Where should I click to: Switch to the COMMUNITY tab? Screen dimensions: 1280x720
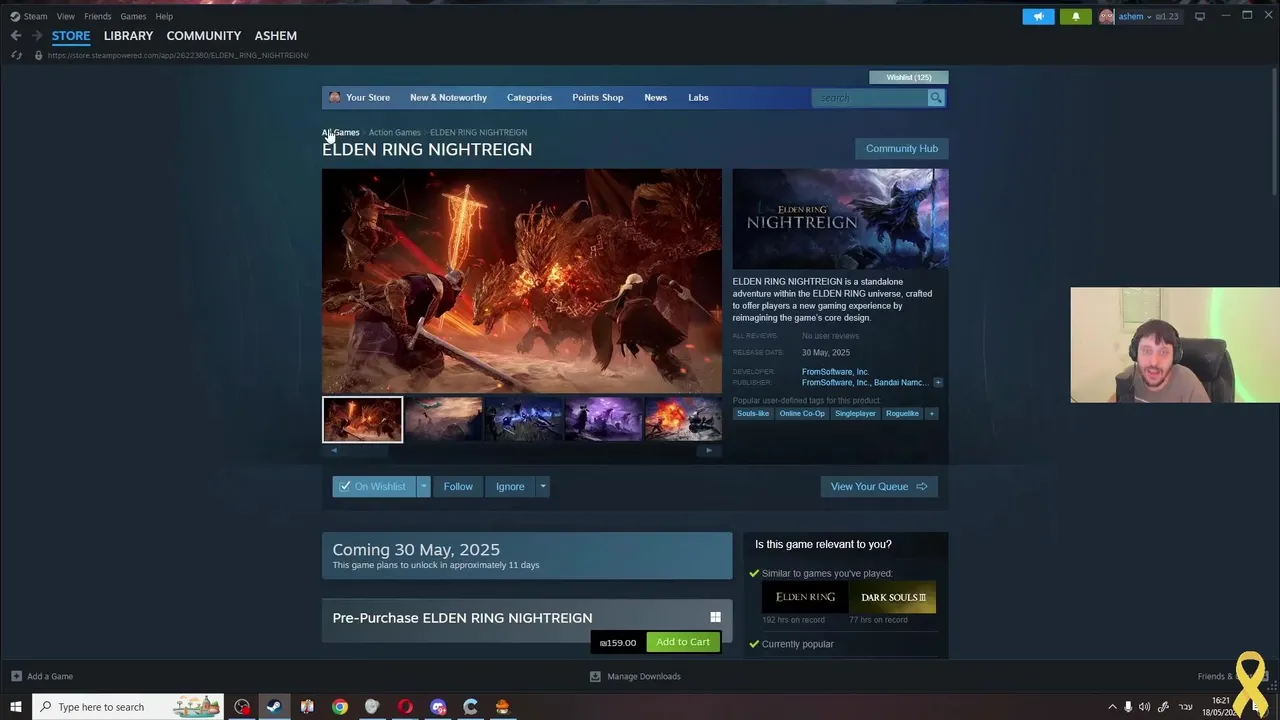coord(204,35)
